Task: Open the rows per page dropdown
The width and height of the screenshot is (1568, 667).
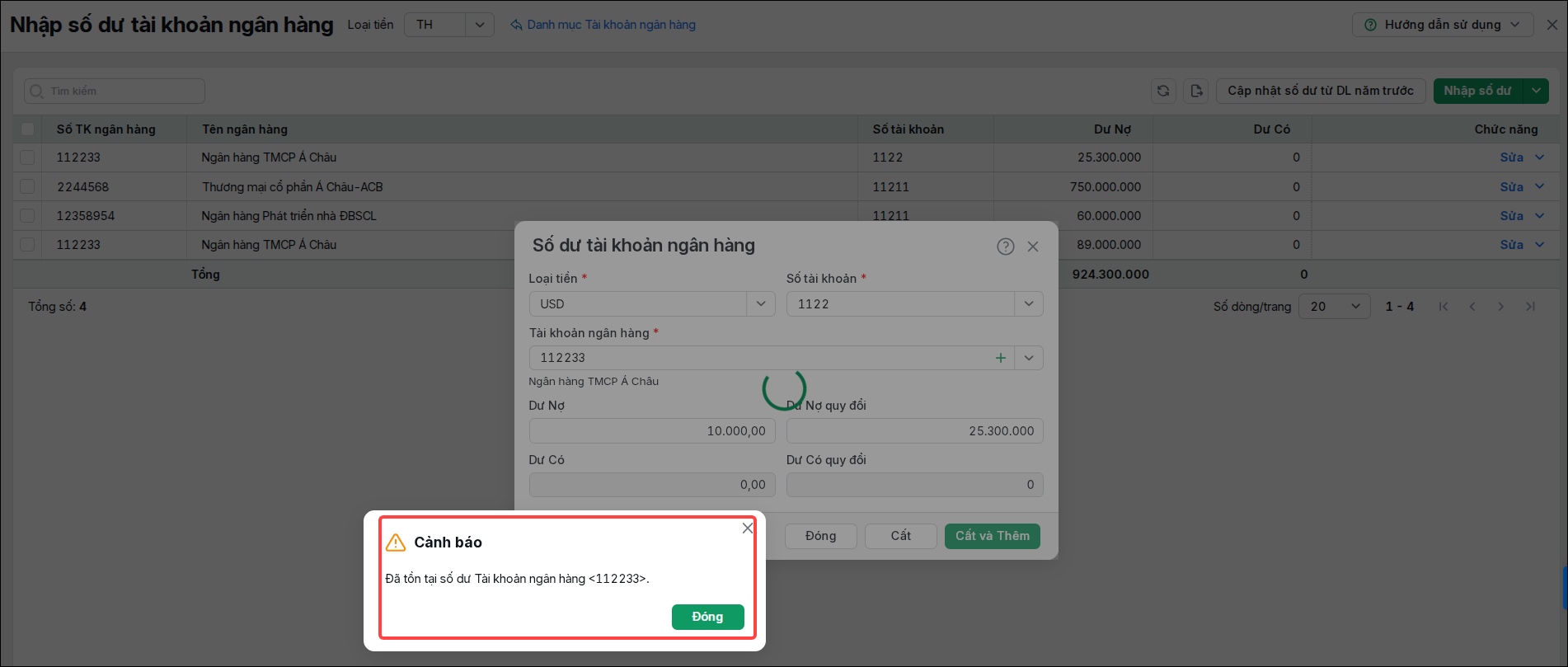Action: 1335,307
